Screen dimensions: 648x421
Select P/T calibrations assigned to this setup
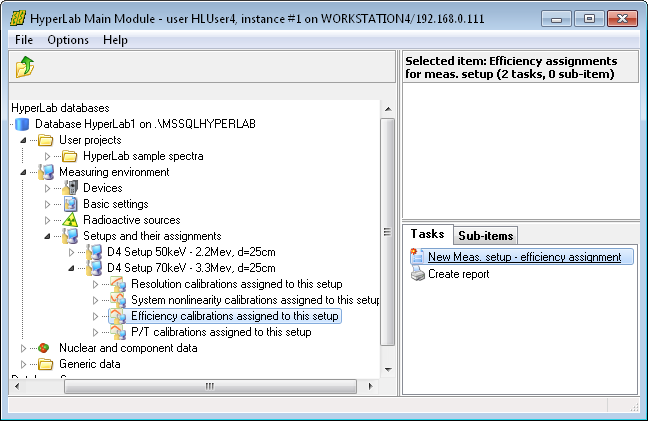pos(221,332)
